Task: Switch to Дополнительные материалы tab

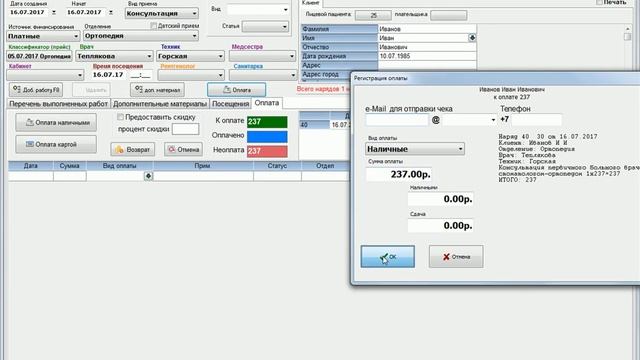Action: 160,104
